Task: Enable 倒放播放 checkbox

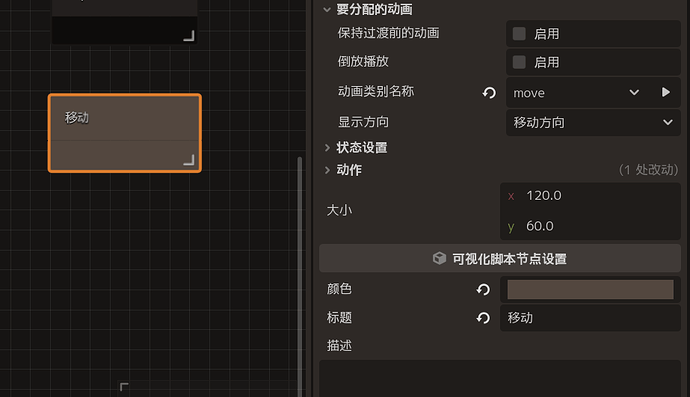Action: coord(519,62)
